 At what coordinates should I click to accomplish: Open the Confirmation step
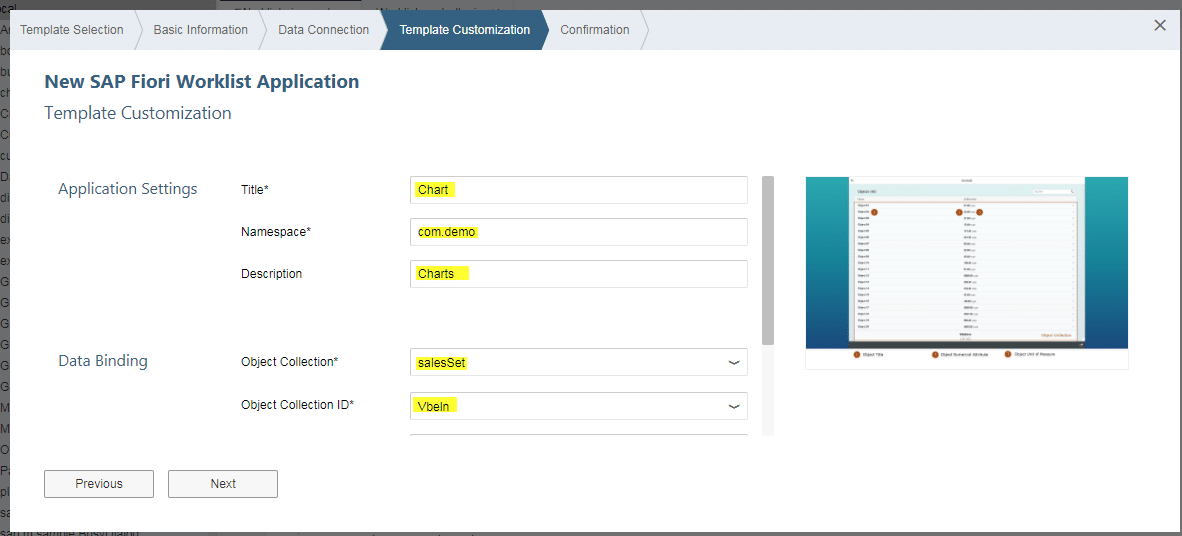click(x=594, y=30)
